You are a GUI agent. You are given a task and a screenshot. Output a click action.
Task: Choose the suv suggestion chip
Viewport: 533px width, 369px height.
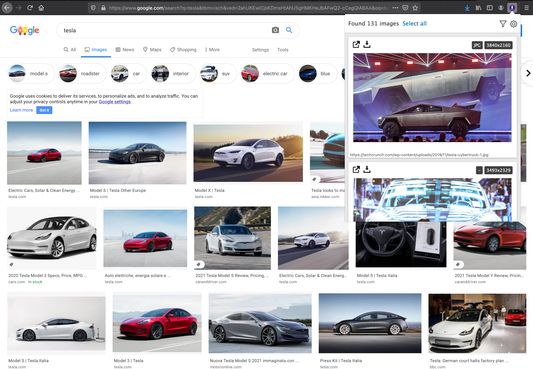pyautogui.click(x=217, y=73)
